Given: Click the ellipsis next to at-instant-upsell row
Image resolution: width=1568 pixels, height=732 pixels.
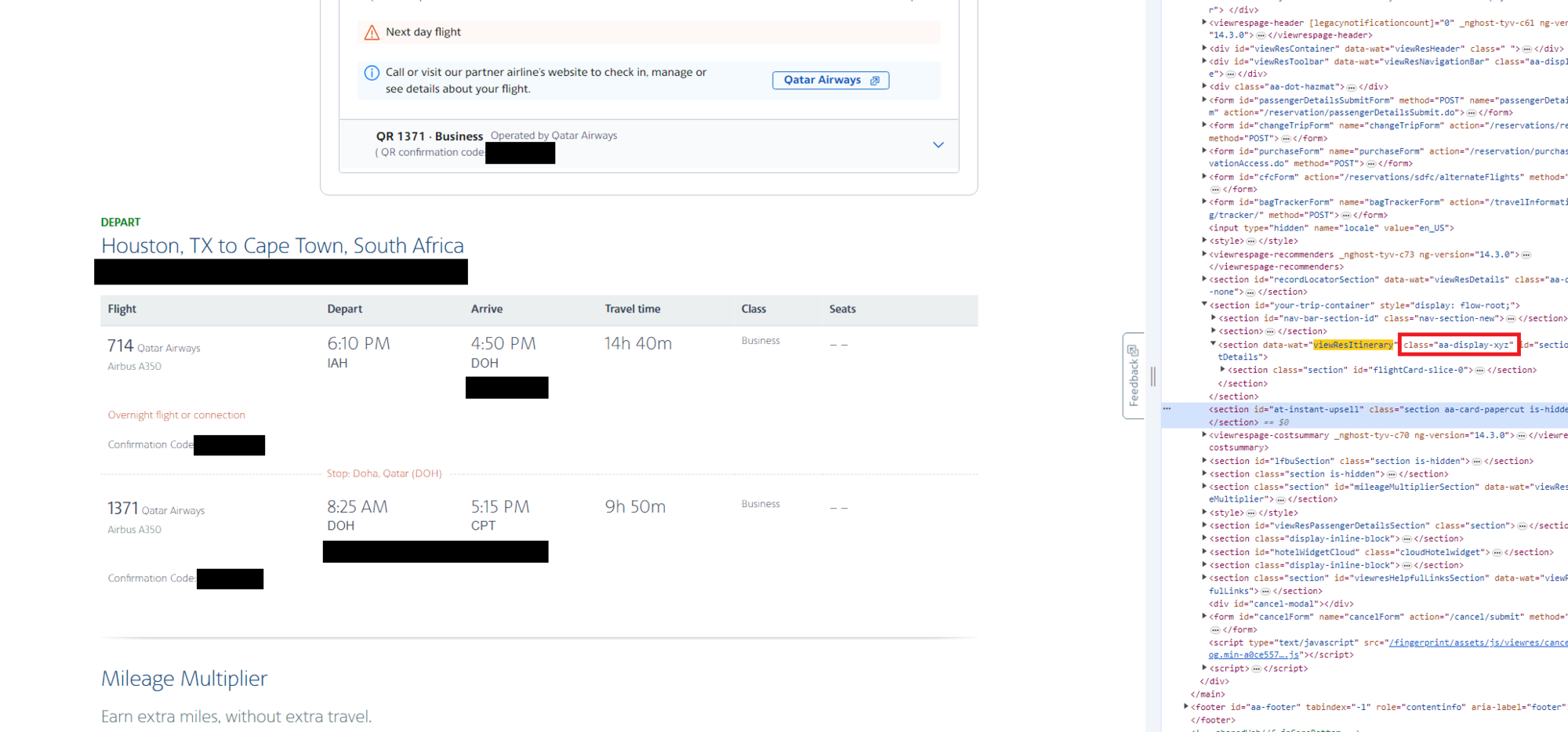Looking at the screenshot, I should point(1167,409).
